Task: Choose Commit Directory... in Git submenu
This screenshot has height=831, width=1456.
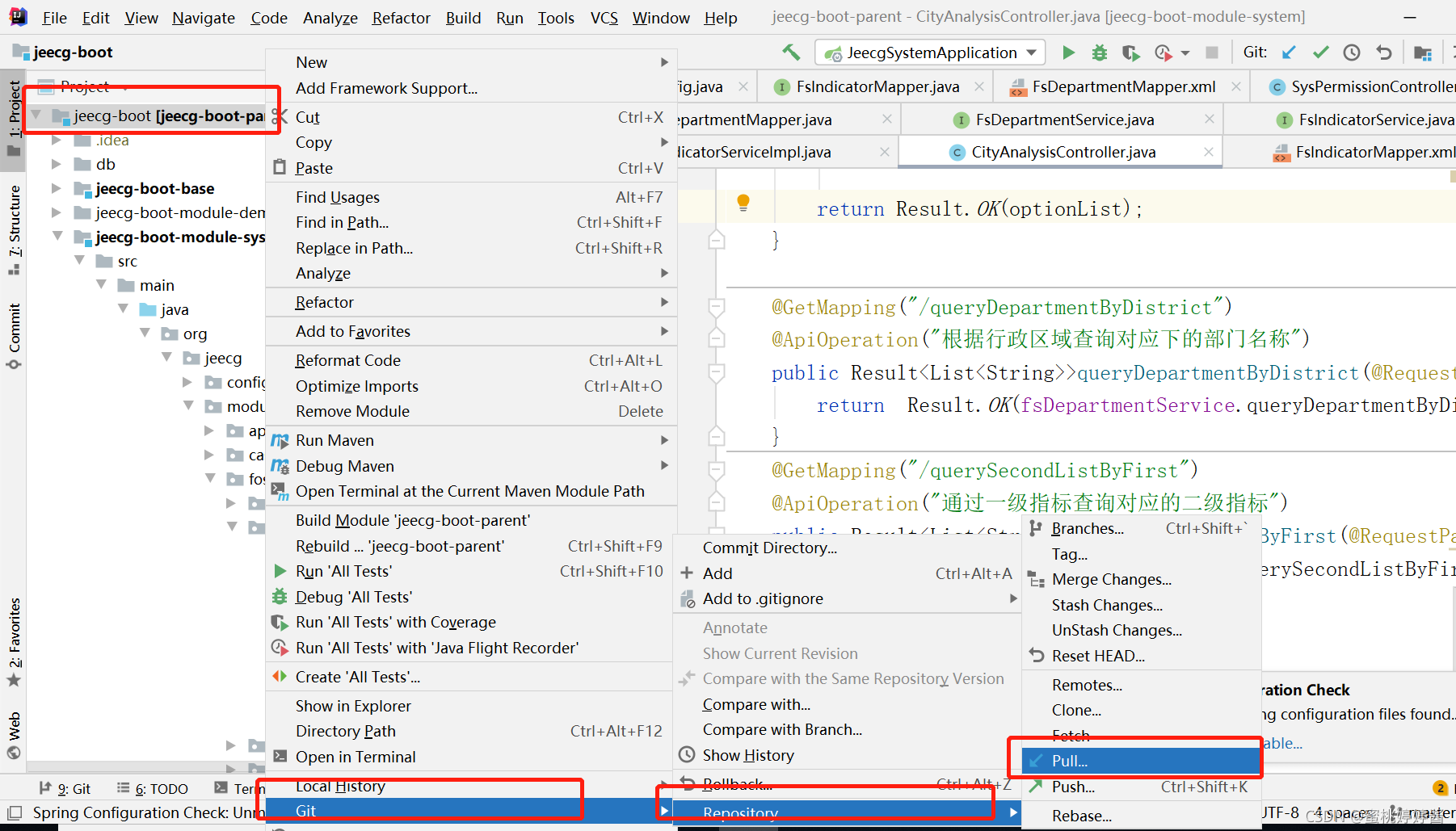Action: click(x=848, y=548)
